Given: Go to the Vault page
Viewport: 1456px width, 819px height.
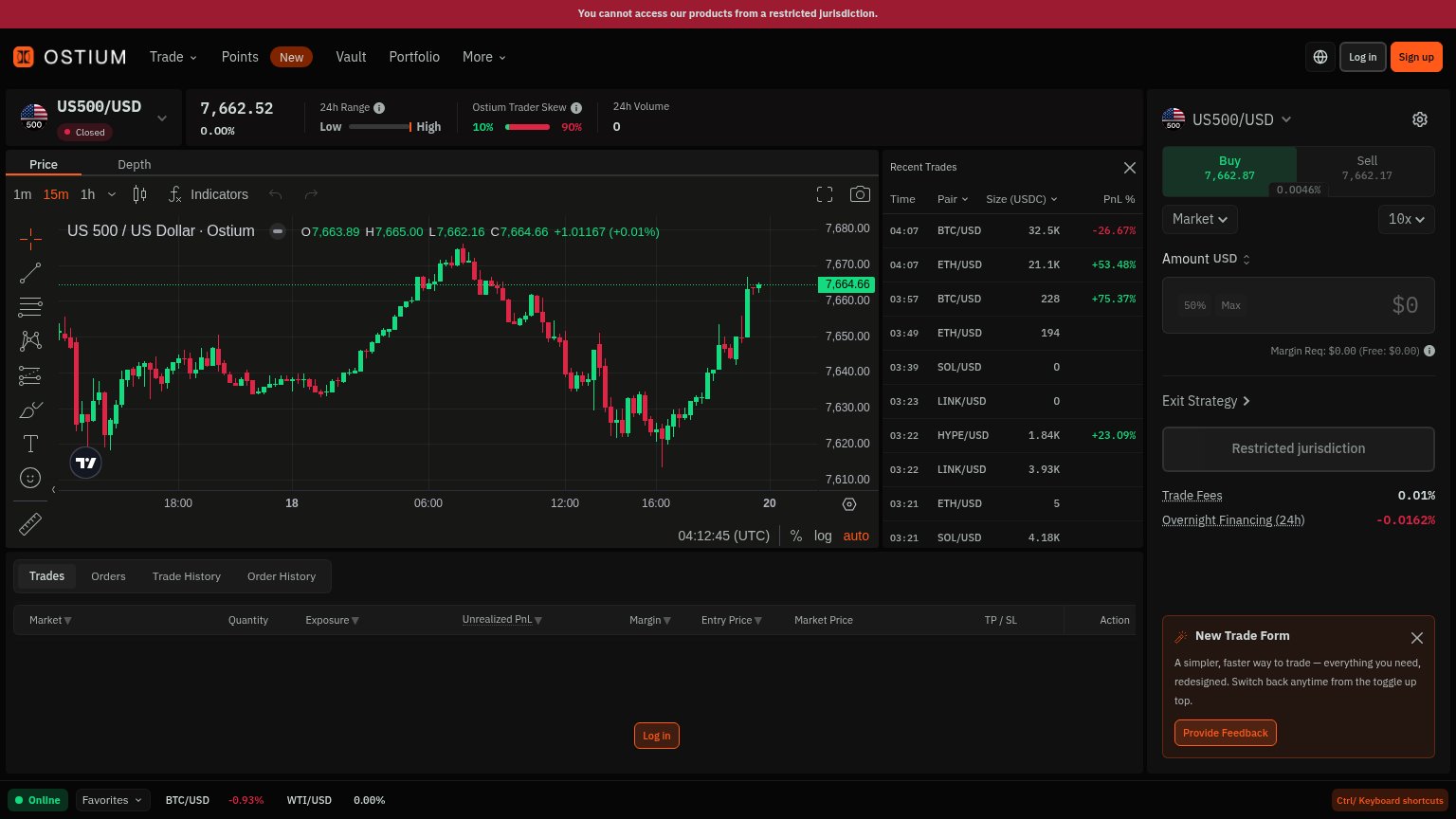Looking at the screenshot, I should coord(351,57).
